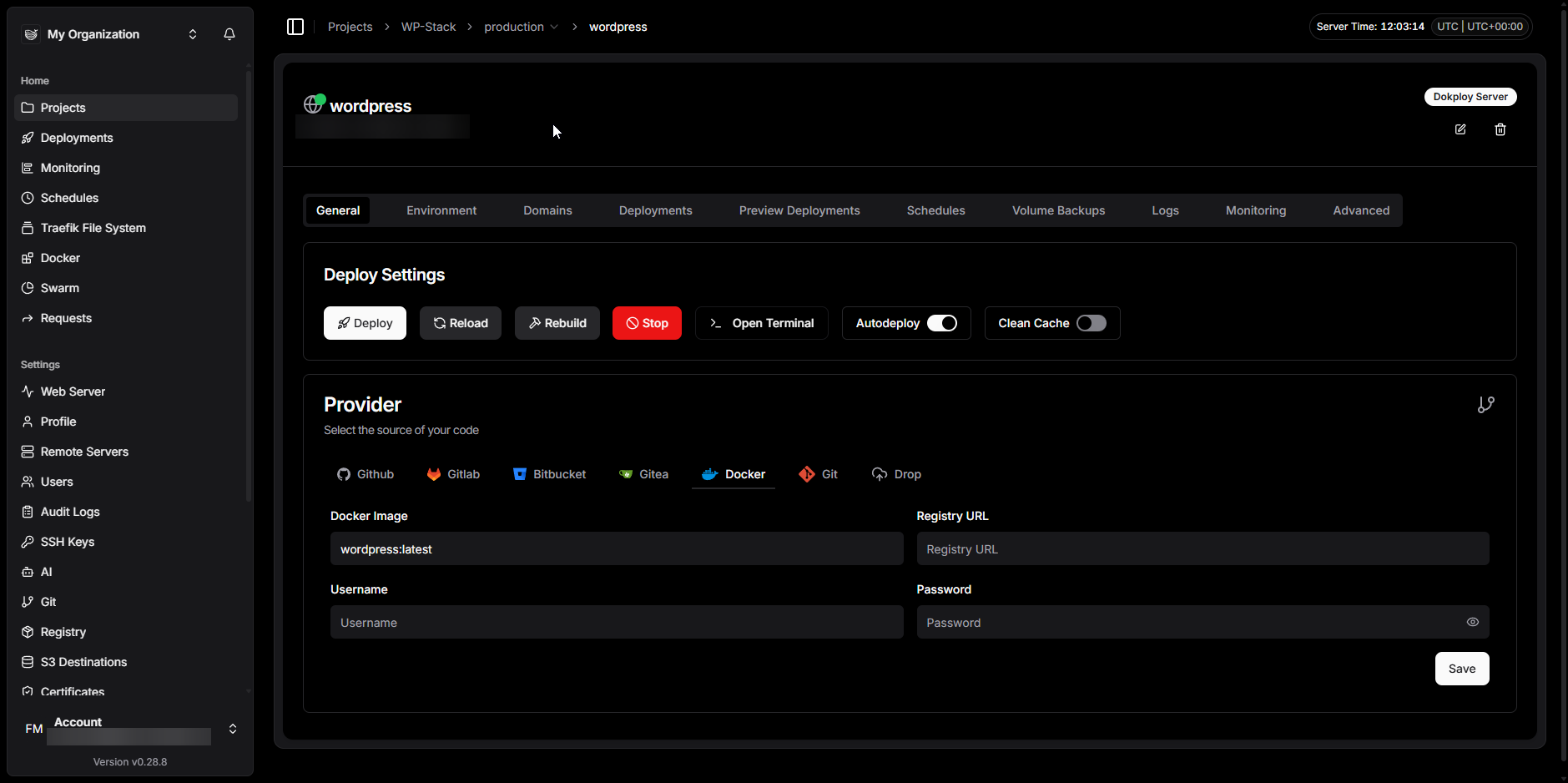Click the Docker Image field
Image resolution: width=1568 pixels, height=783 pixels.
[617, 548]
